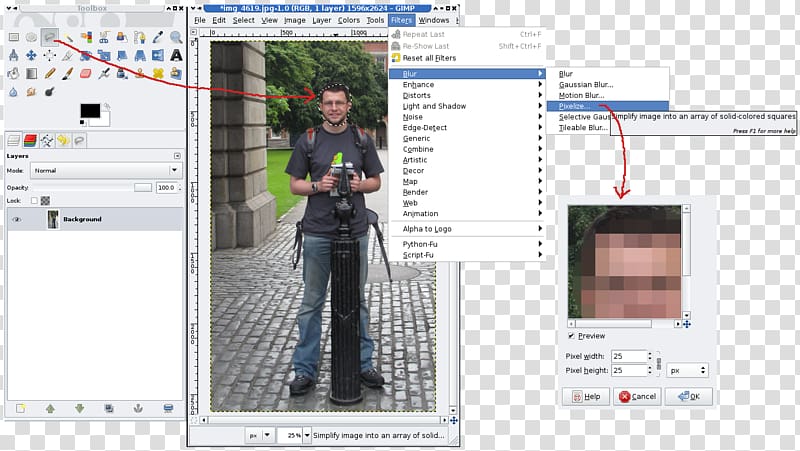Switch to the Paths tab
This screenshot has height=451, width=800.
(47, 140)
